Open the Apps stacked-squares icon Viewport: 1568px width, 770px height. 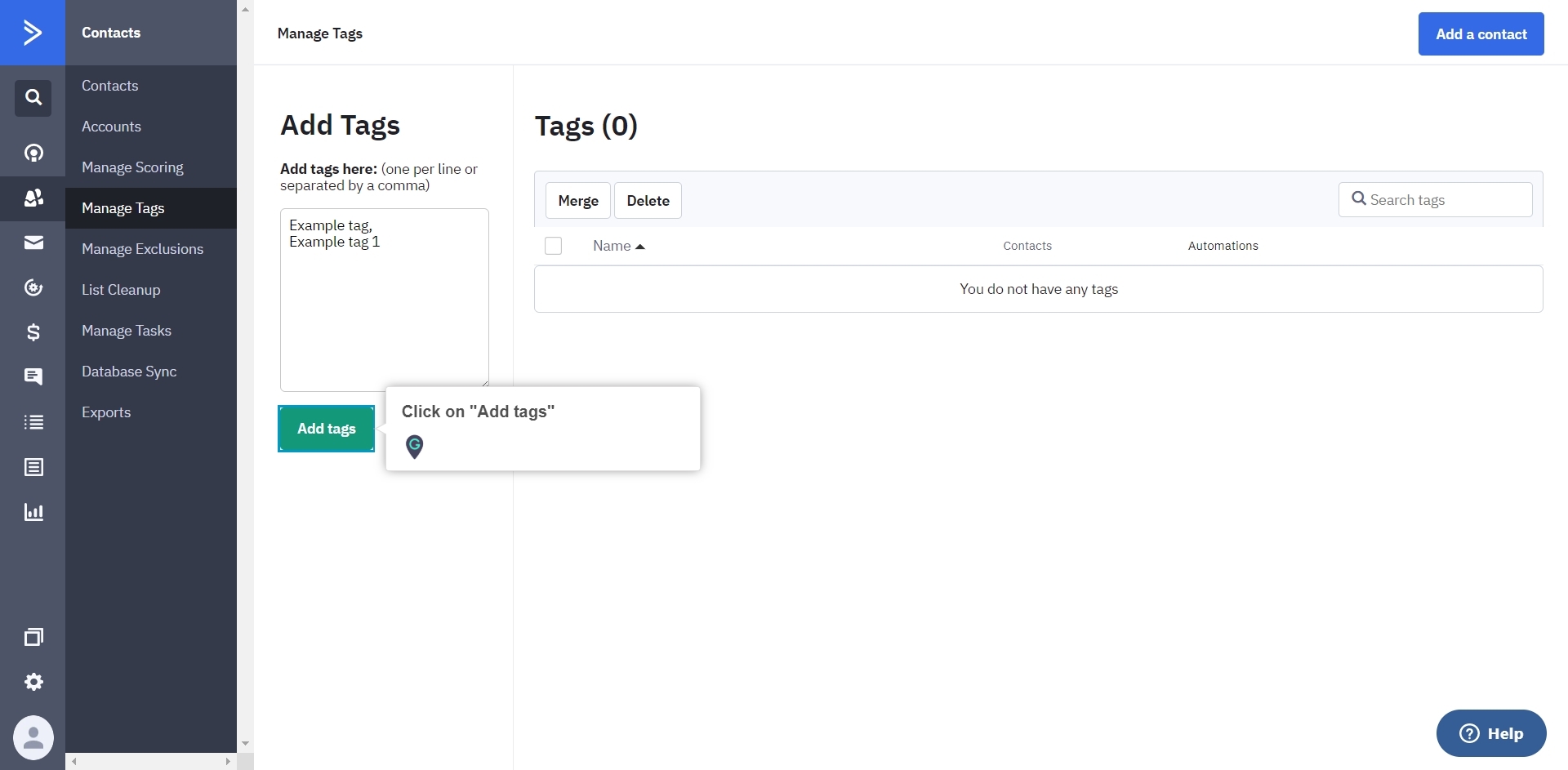point(33,637)
